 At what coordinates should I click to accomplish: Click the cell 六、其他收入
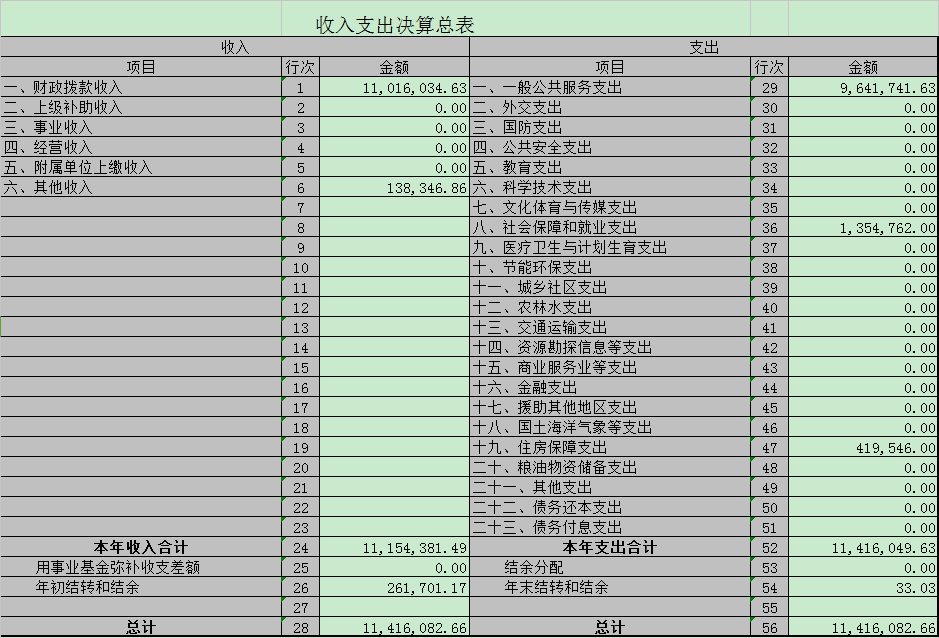[x=141, y=187]
